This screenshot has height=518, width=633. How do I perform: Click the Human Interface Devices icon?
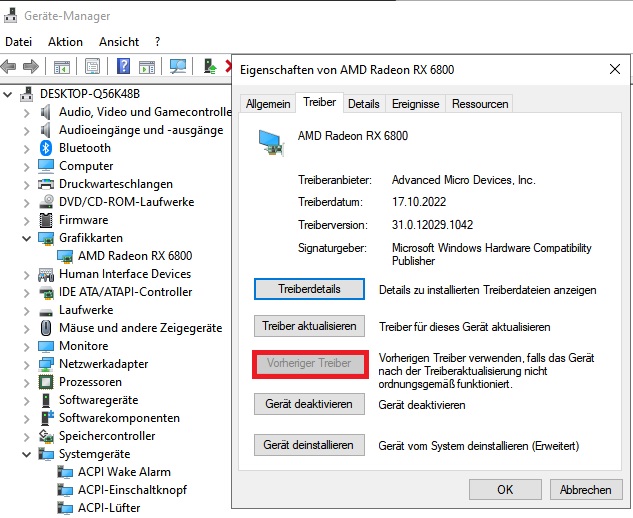pyautogui.click(x=46, y=275)
